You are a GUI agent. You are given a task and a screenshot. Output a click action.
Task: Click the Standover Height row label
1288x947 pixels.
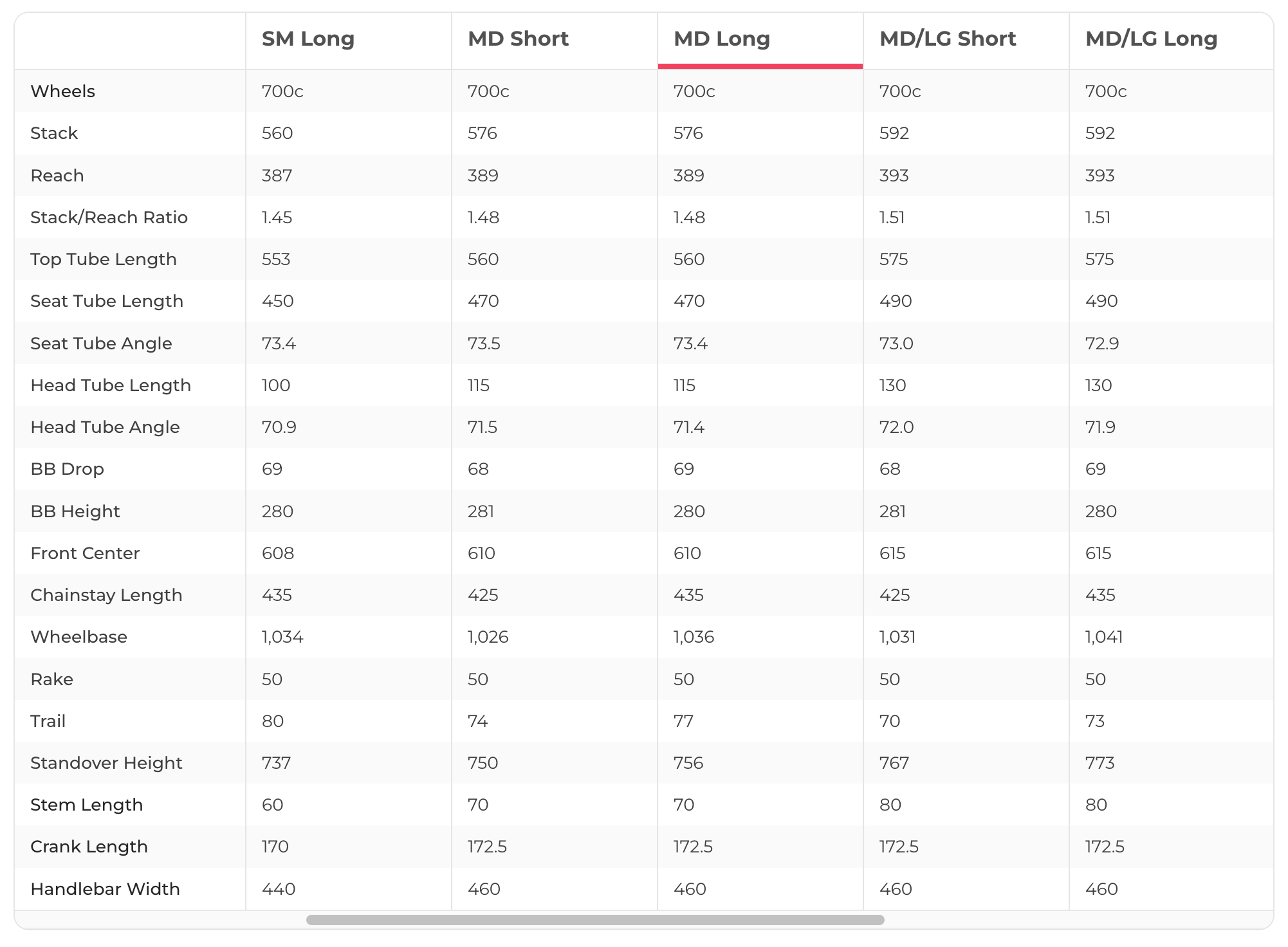click(x=106, y=763)
